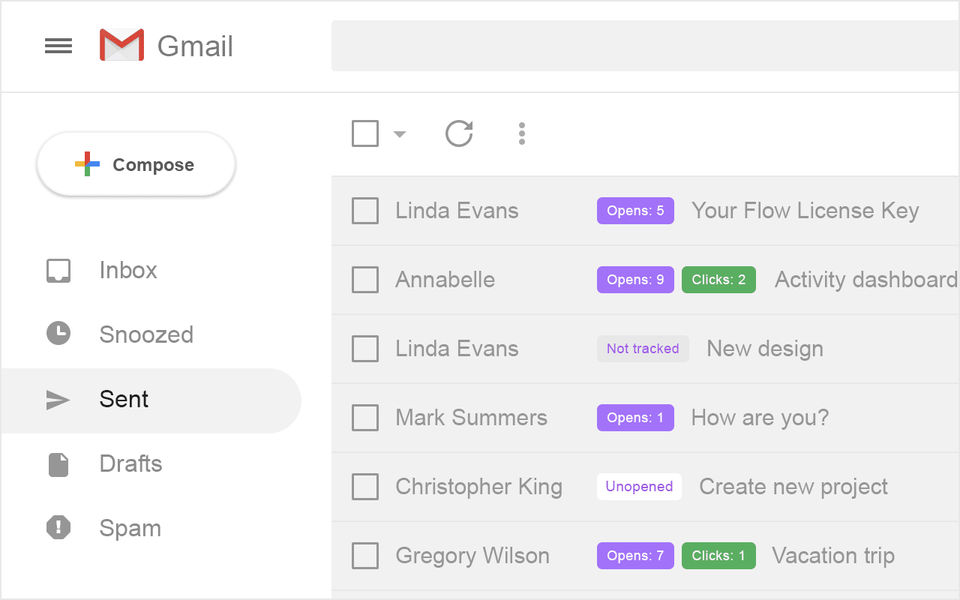This screenshot has height=600, width=960.
Task: Click the Snoozed clock icon
Action: pos(59,334)
